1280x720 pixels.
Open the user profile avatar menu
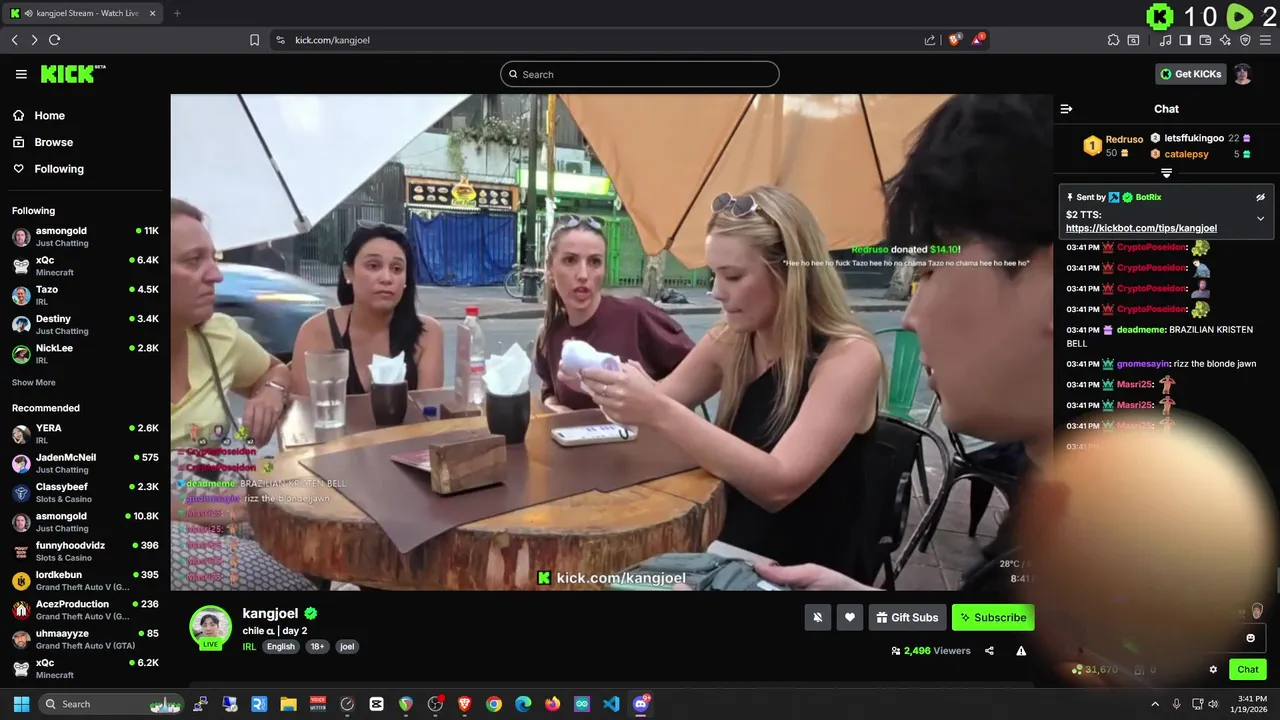[1242, 74]
